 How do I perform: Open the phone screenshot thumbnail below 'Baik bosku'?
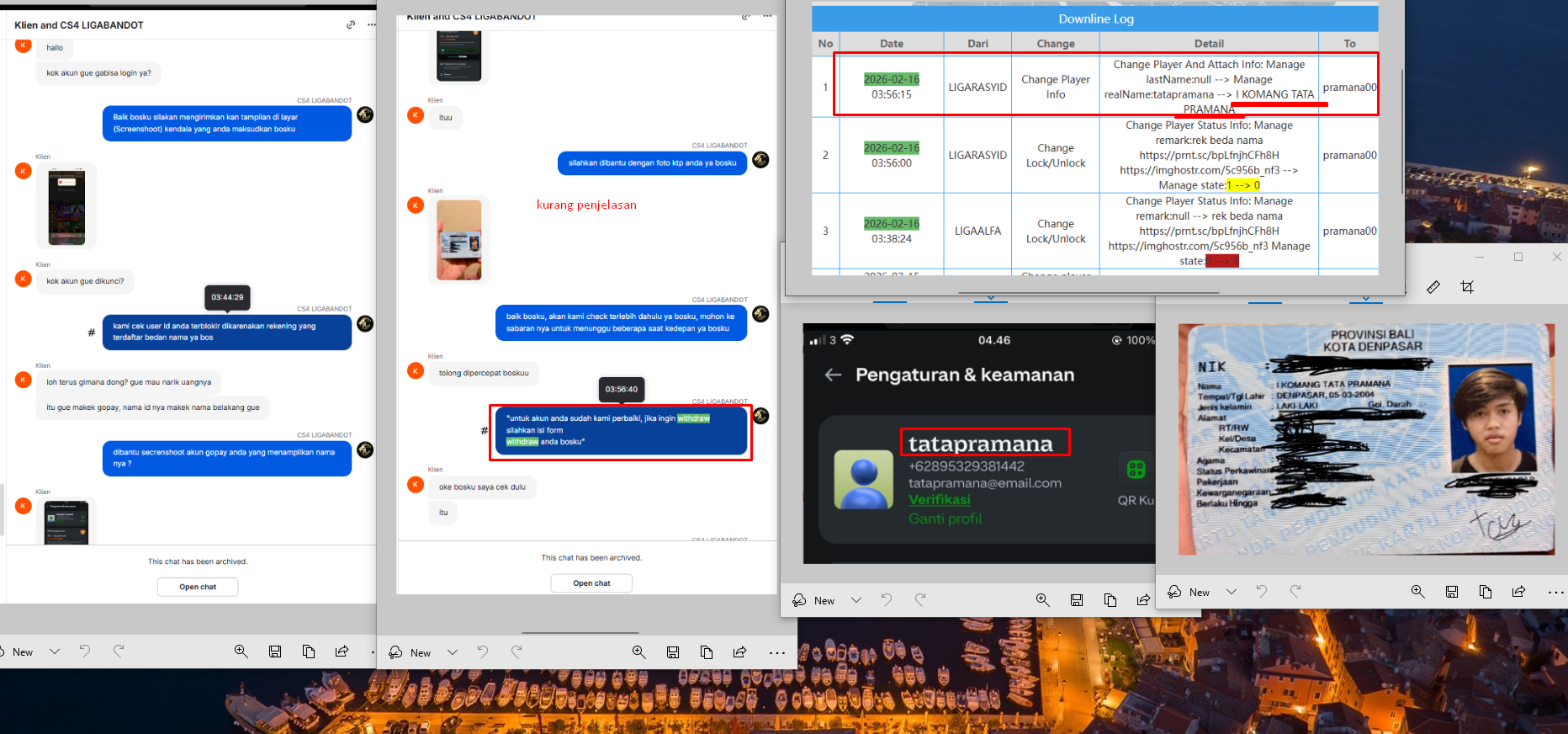point(66,206)
